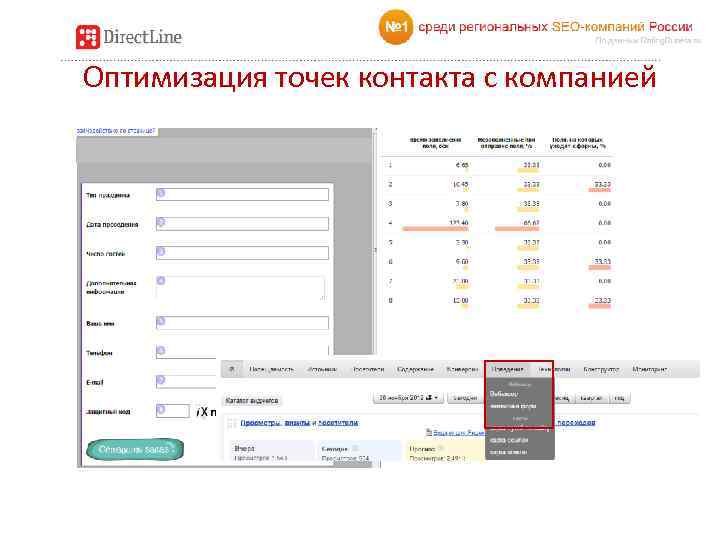Screen dimensions: 720x540
Task: Open the Содержание menu tab
Action: 415,369
